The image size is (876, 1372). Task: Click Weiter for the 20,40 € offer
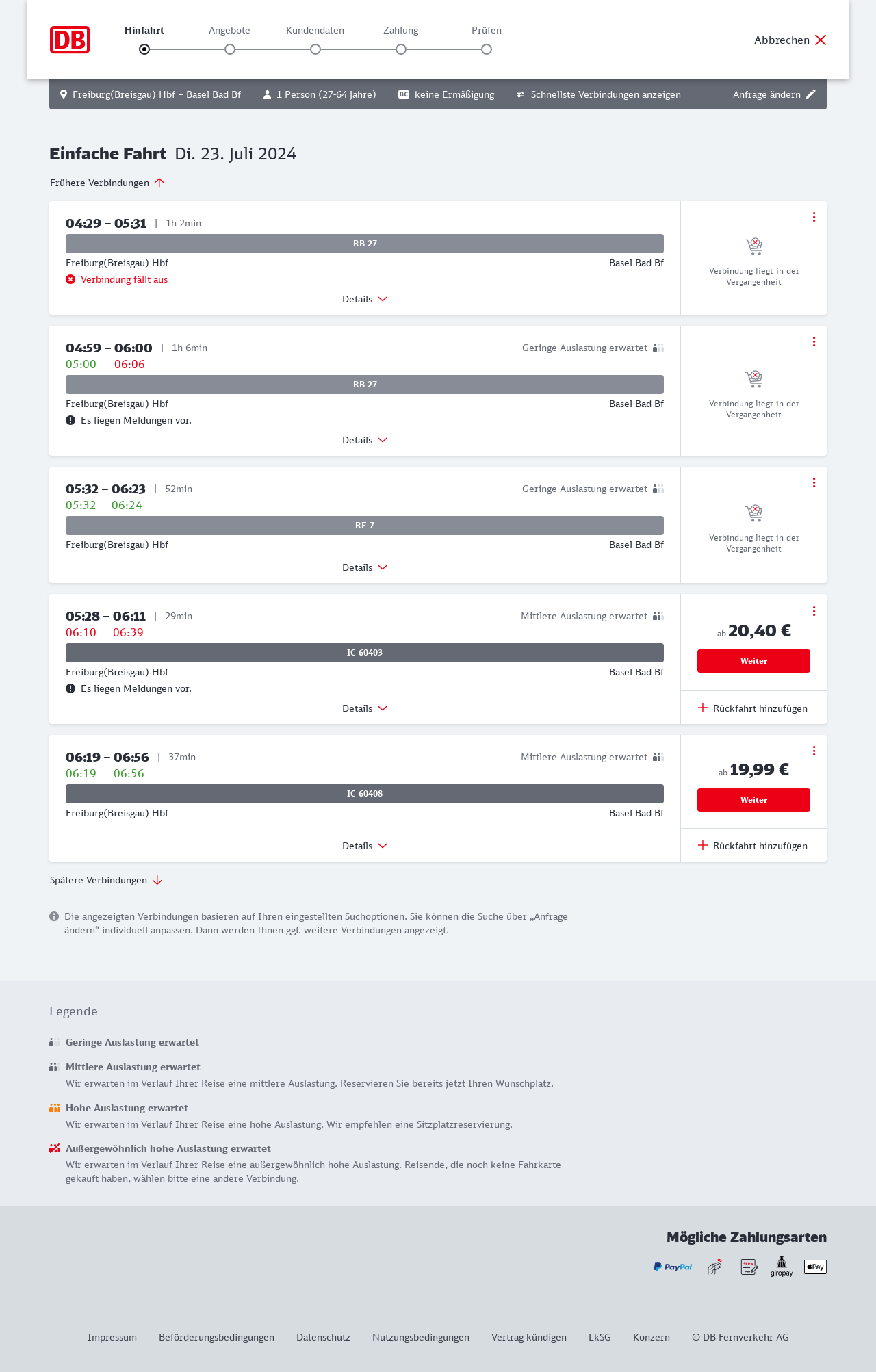[x=753, y=661]
